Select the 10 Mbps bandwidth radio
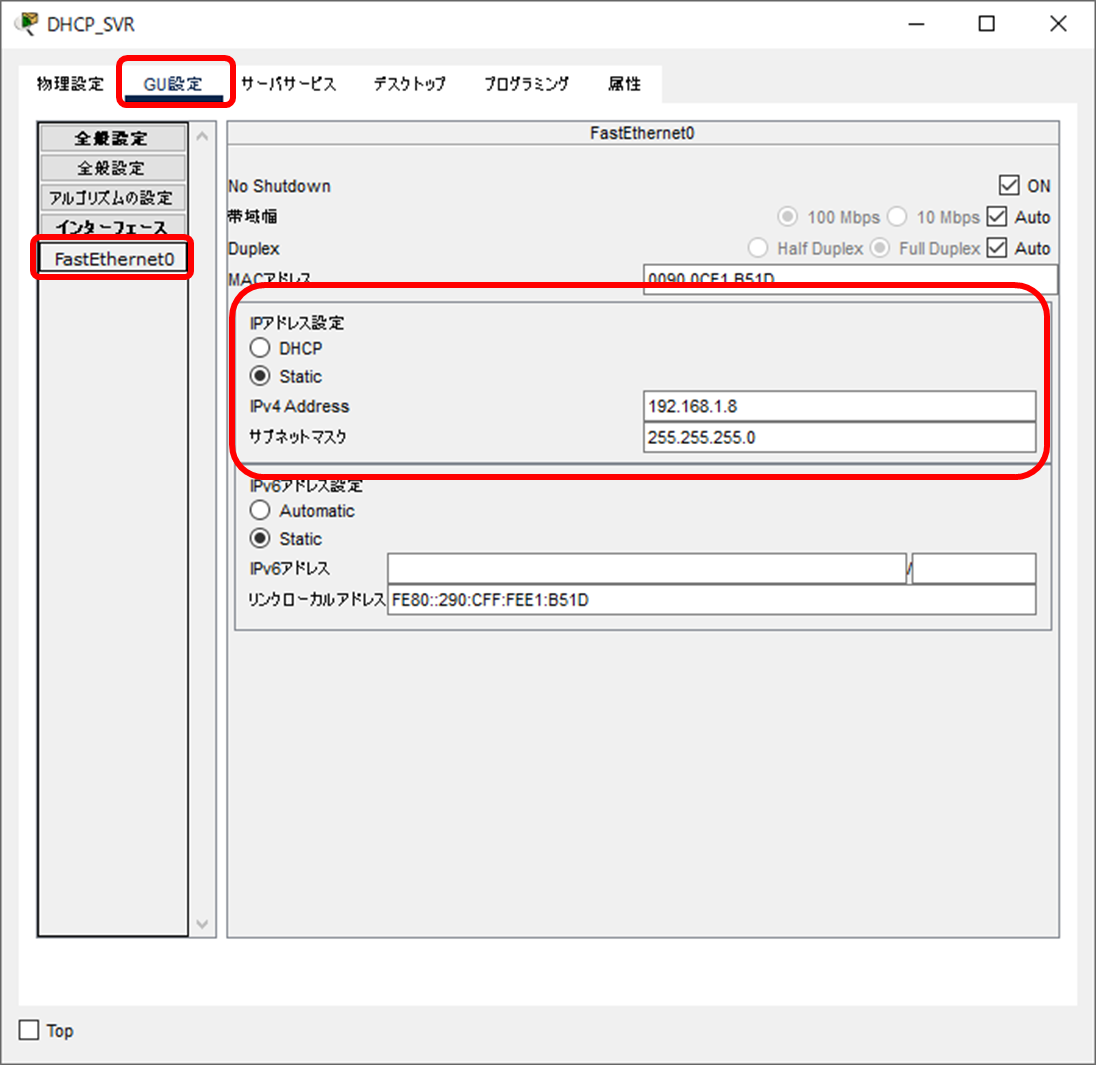 (897, 217)
